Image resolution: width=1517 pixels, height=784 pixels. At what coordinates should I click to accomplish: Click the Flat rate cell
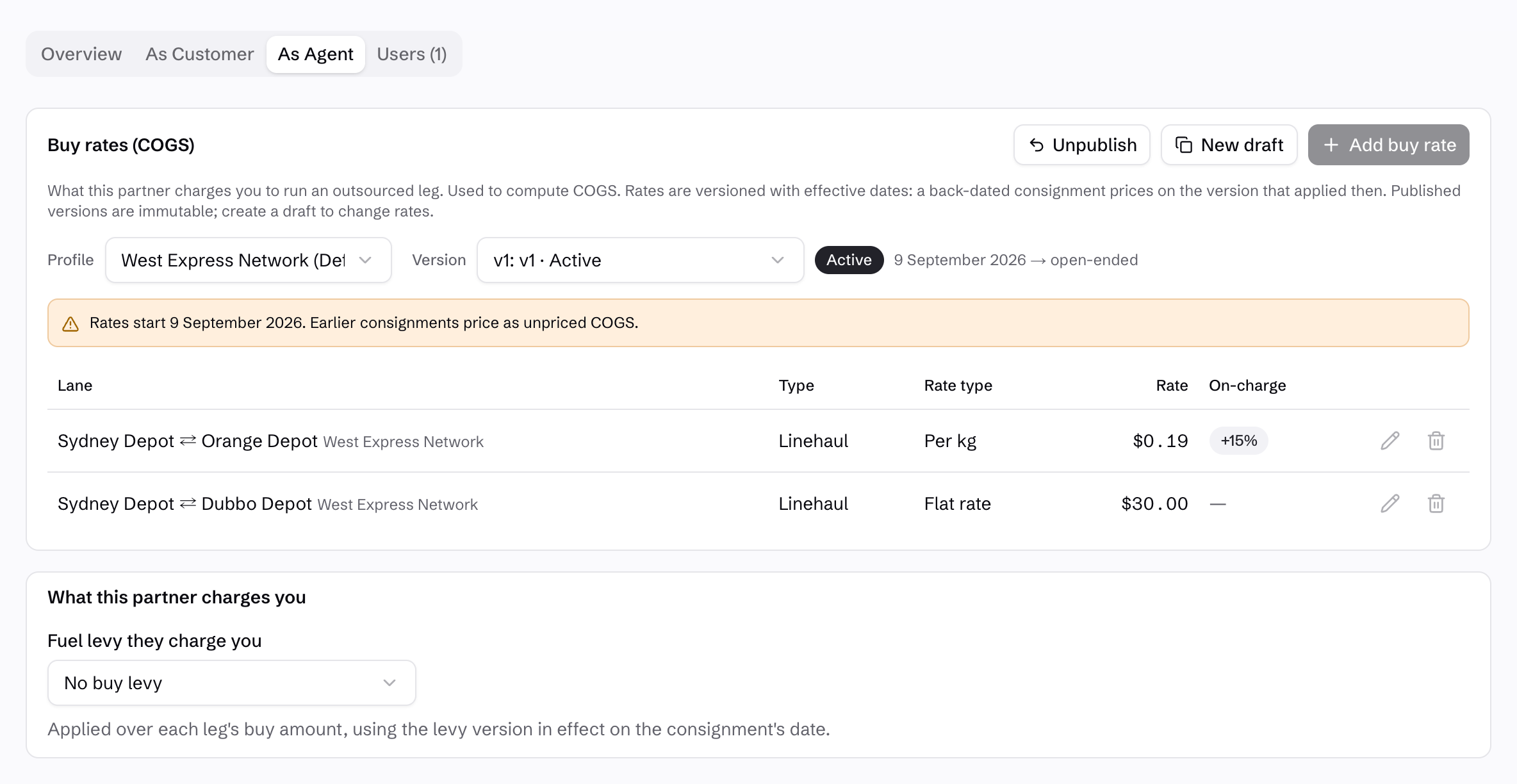pyautogui.click(x=957, y=503)
